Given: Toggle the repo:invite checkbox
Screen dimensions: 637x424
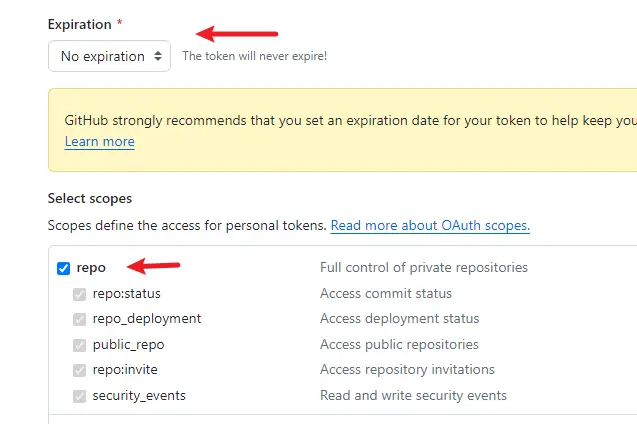Looking at the screenshot, I should coord(79,370).
